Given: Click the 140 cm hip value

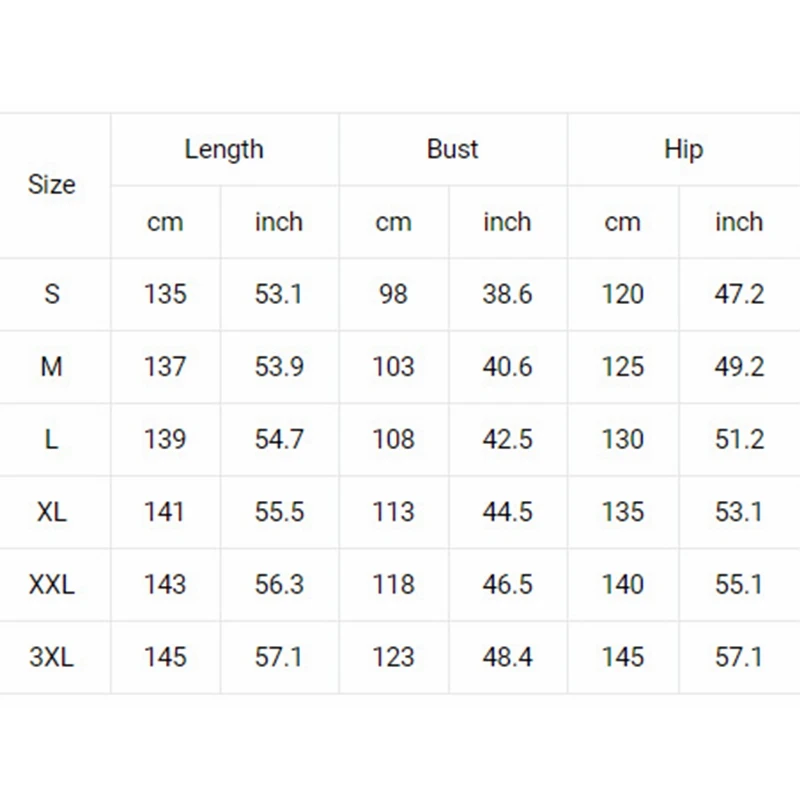Looking at the screenshot, I should point(623,584).
